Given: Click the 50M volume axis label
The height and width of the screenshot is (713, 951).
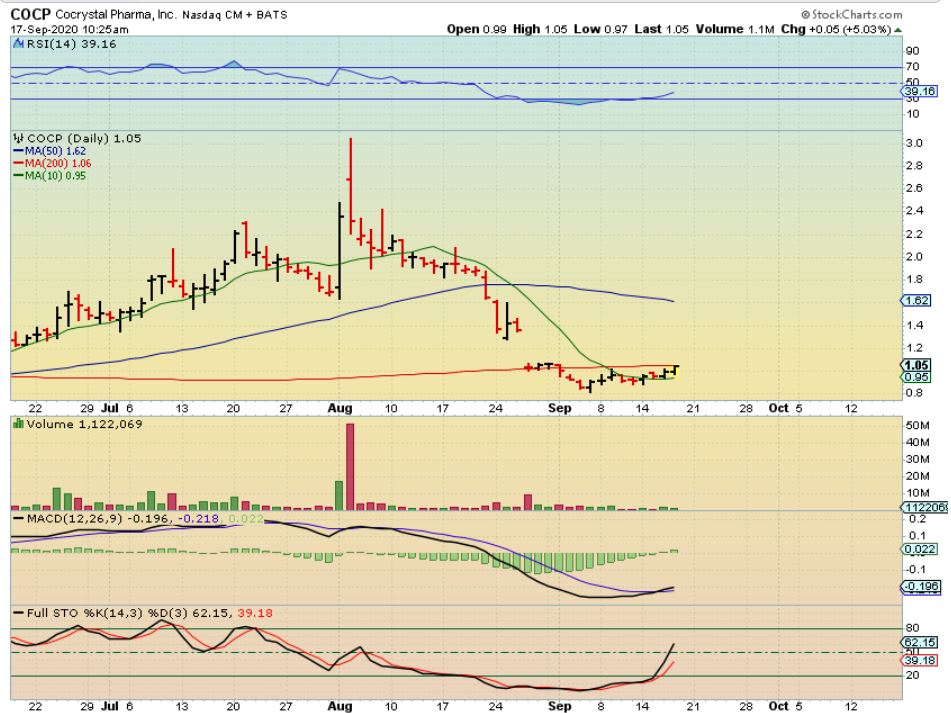Looking at the screenshot, I should click(918, 426).
